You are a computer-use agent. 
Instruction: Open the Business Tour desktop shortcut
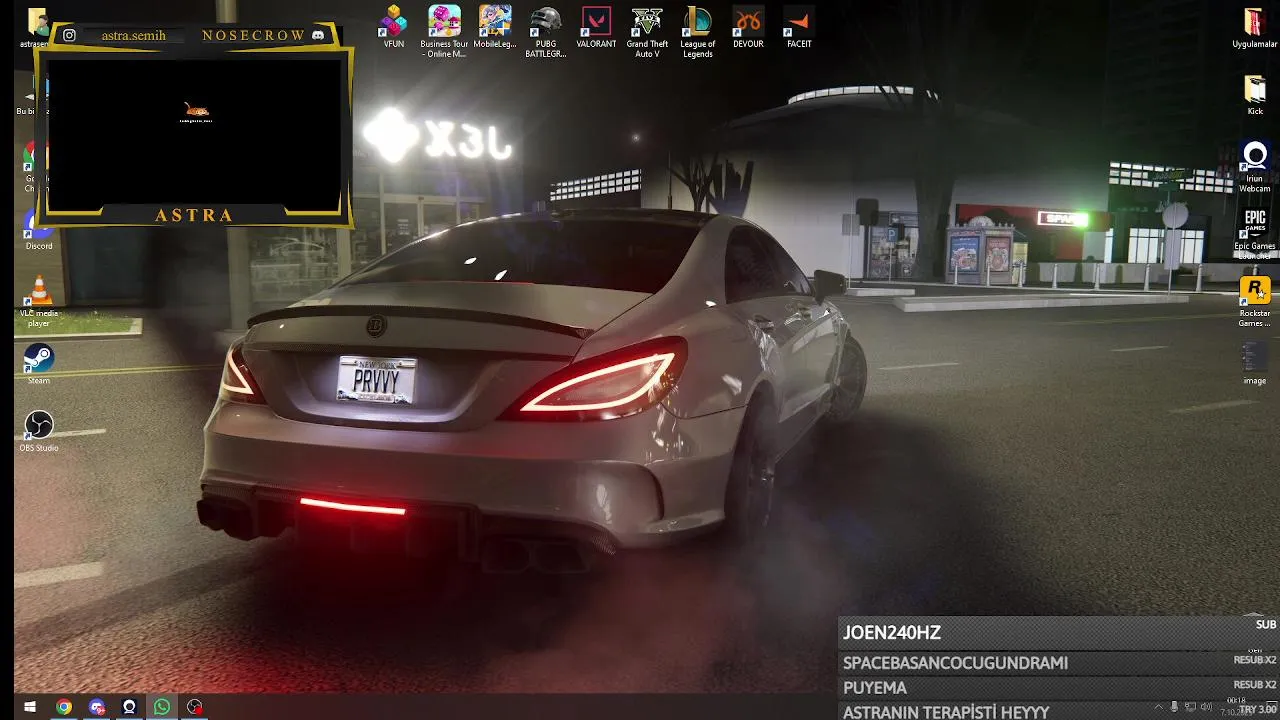(444, 31)
